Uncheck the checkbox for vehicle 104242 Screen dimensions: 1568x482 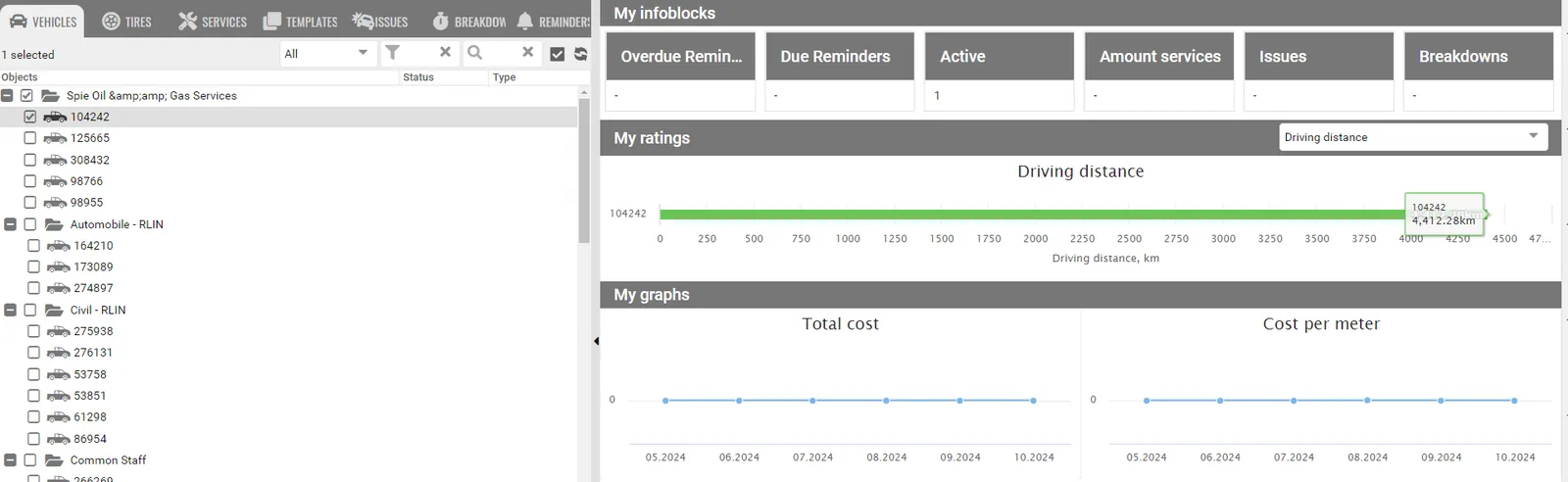(x=30, y=117)
